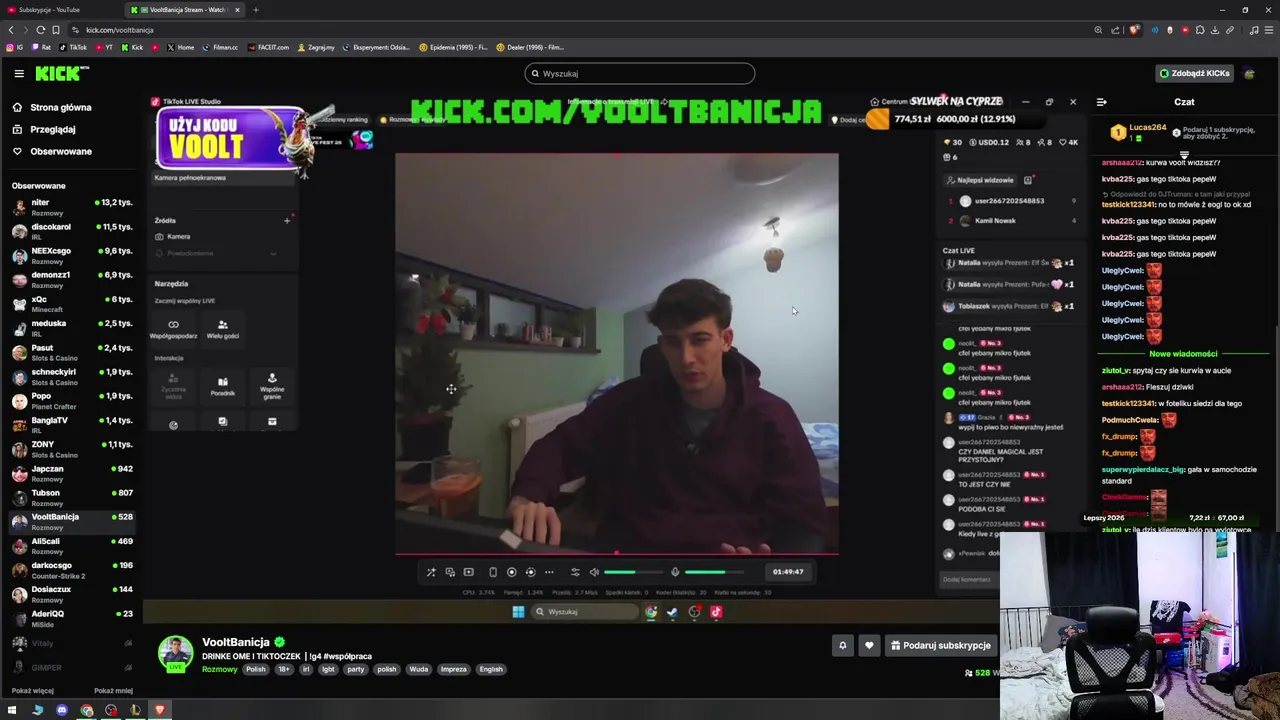Open xQc channel in the sidebar
1280x720 pixels.
click(72, 303)
